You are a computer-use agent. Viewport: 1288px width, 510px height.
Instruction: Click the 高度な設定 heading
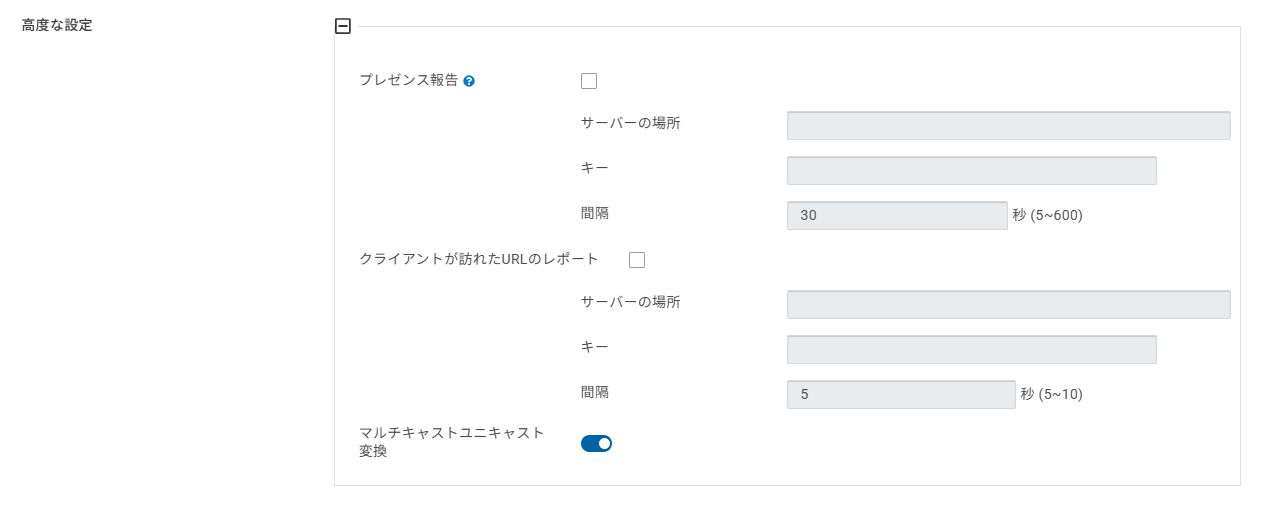[57, 26]
